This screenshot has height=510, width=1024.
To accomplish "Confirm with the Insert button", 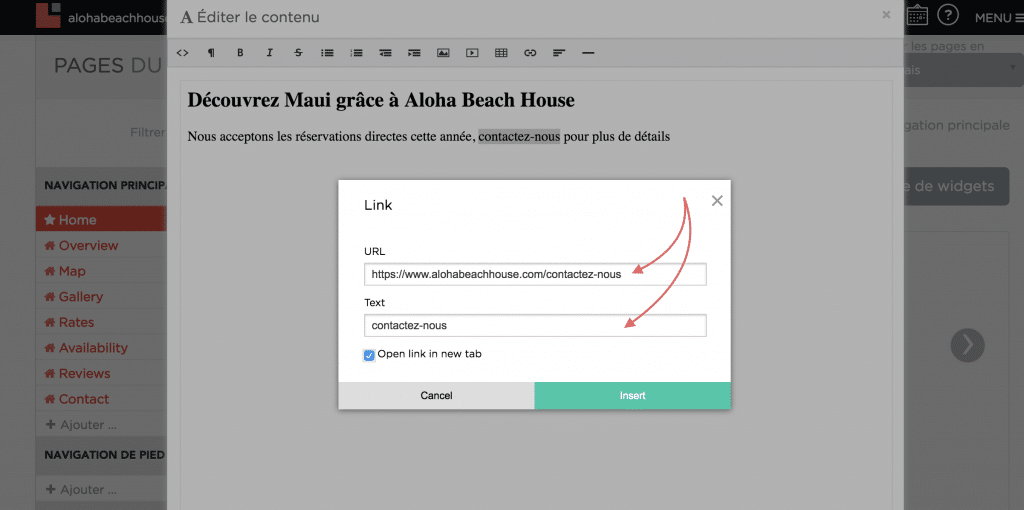I will point(633,396).
